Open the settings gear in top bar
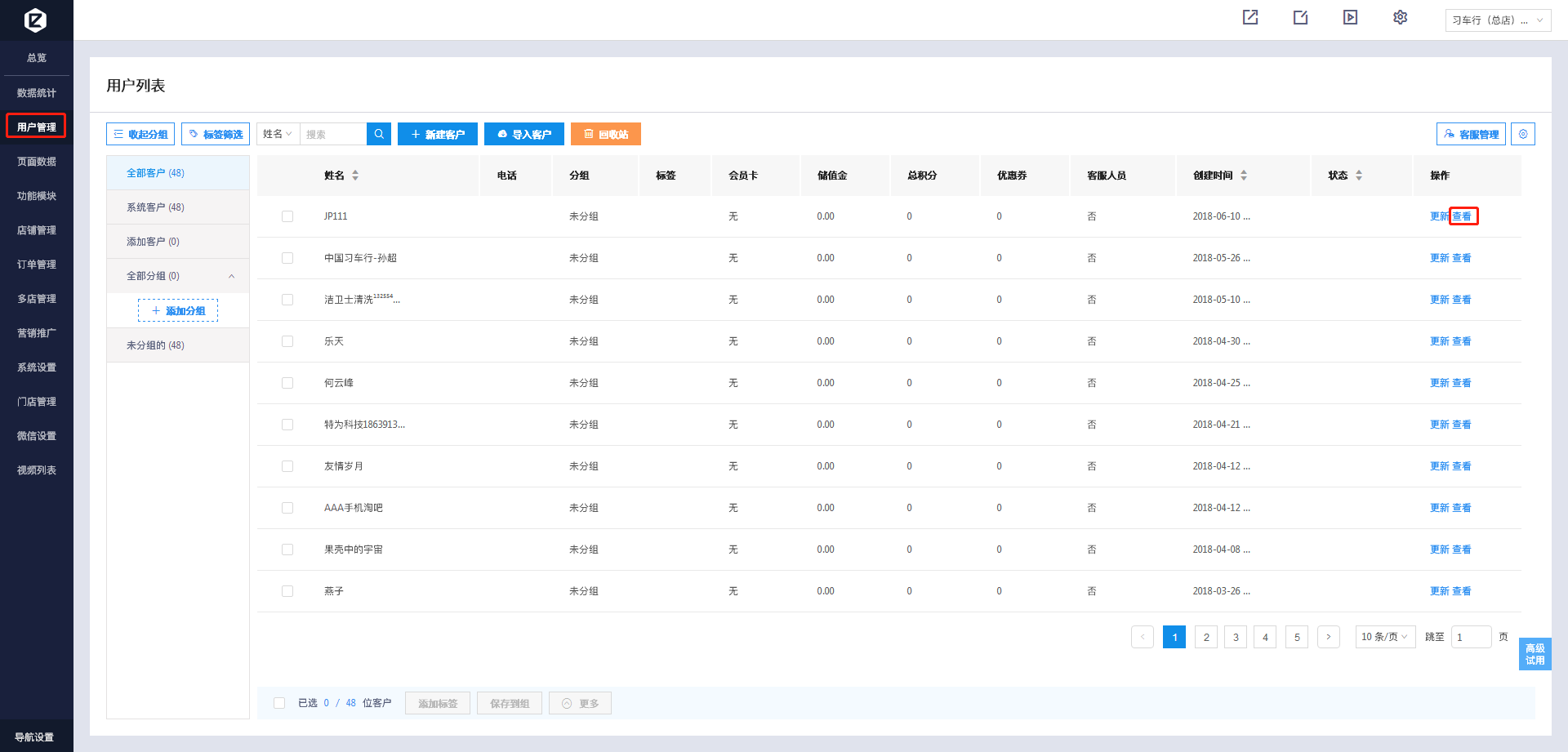This screenshot has width=1568, height=752. click(1400, 18)
